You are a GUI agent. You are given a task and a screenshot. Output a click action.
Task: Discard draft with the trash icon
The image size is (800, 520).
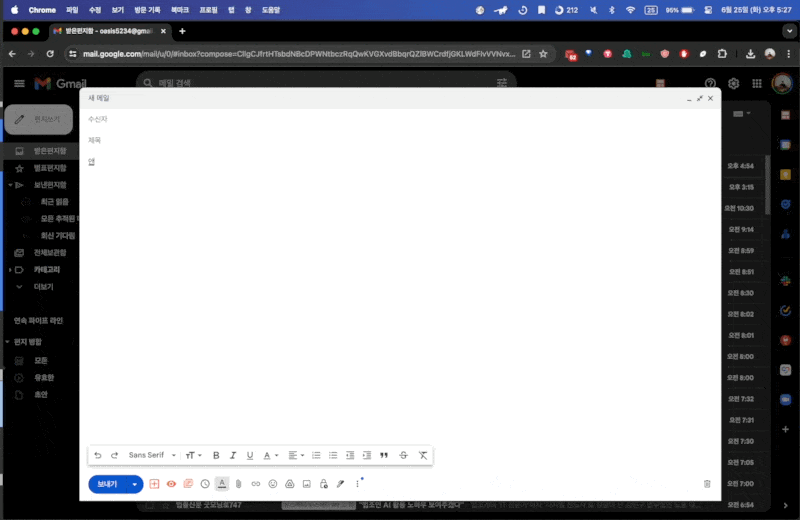click(x=707, y=484)
